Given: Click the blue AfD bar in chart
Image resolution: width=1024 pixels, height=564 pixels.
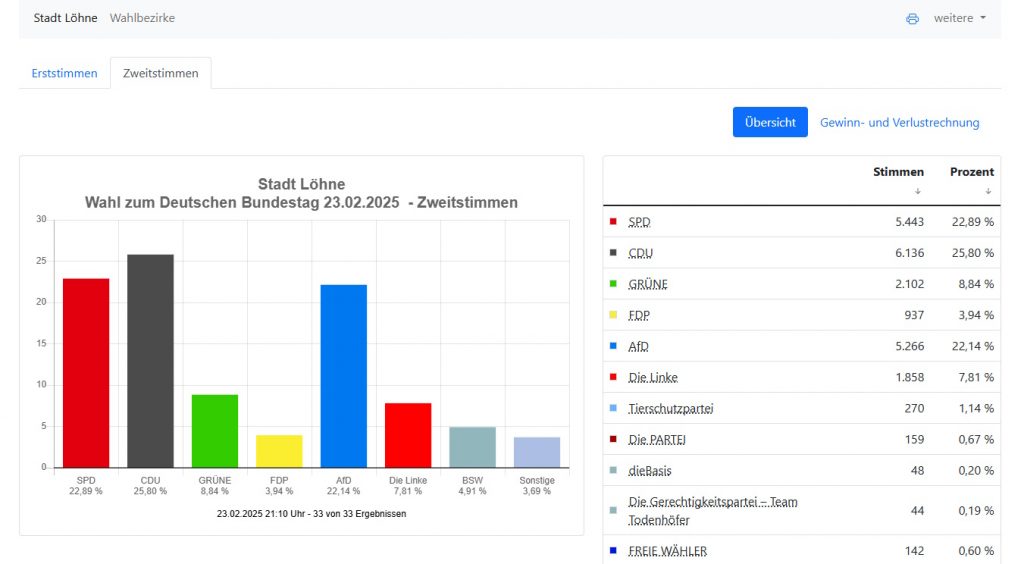Looking at the screenshot, I should tap(343, 375).
